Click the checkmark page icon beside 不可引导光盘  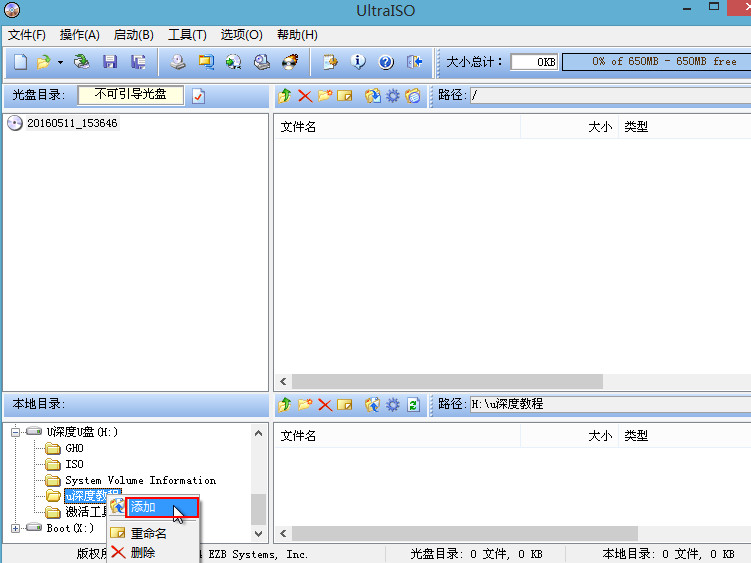pyautogui.click(x=198, y=96)
